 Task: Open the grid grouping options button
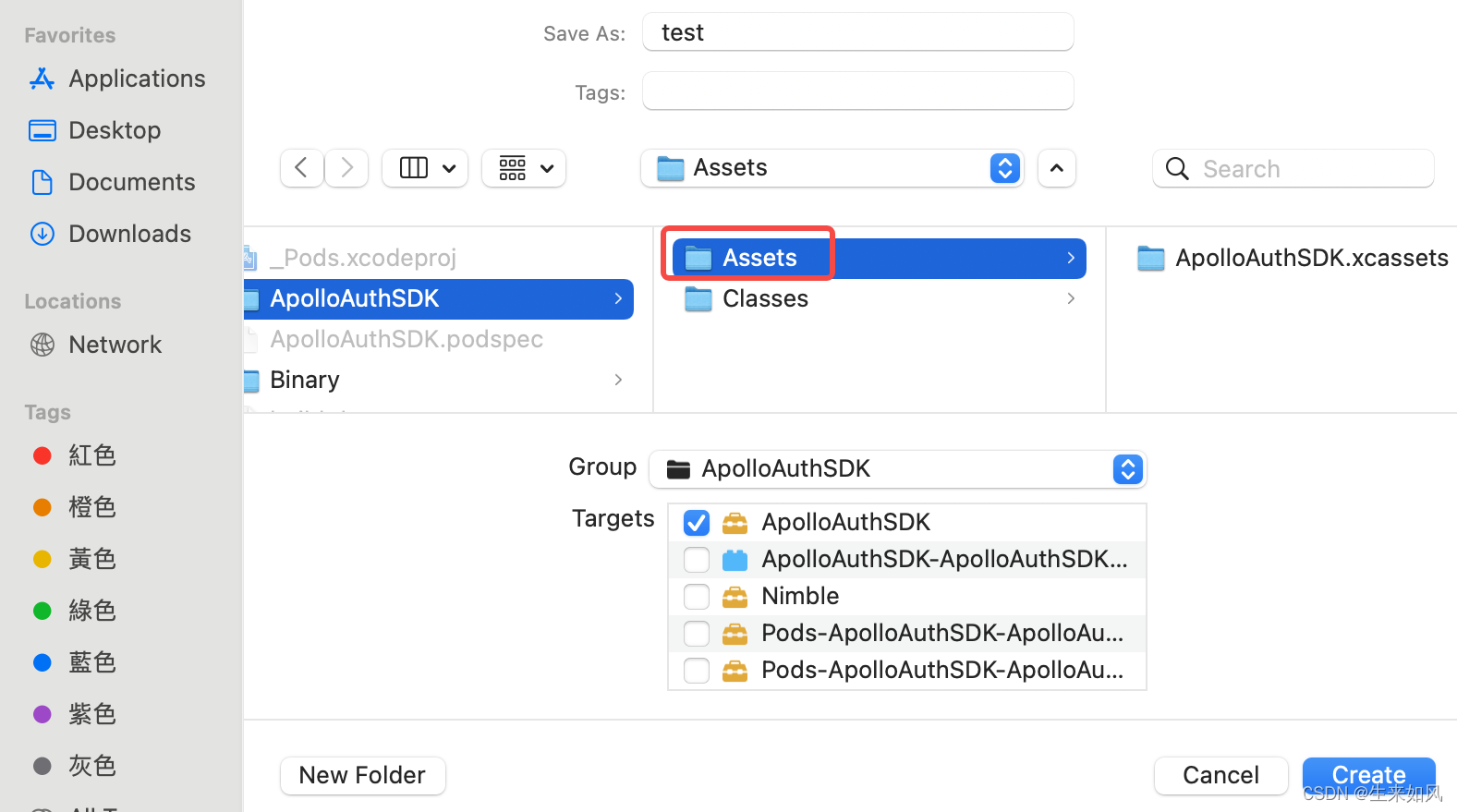pos(524,168)
